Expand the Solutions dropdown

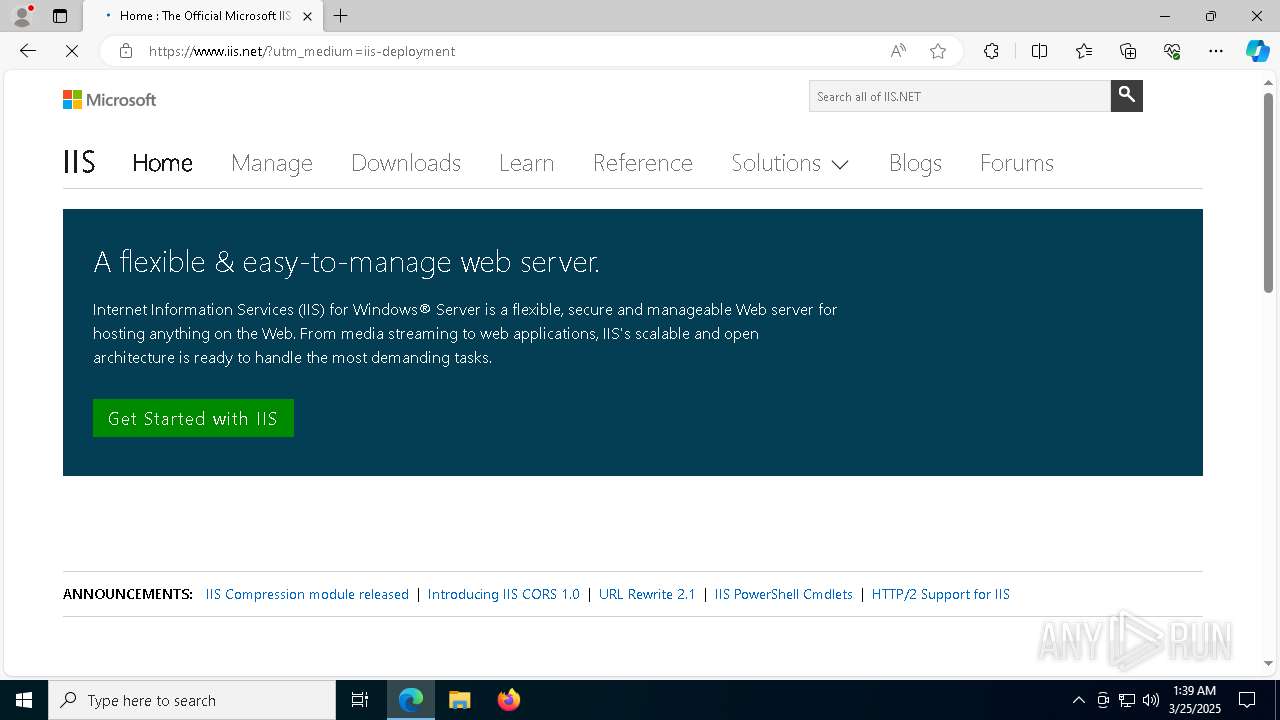pyautogui.click(x=790, y=163)
